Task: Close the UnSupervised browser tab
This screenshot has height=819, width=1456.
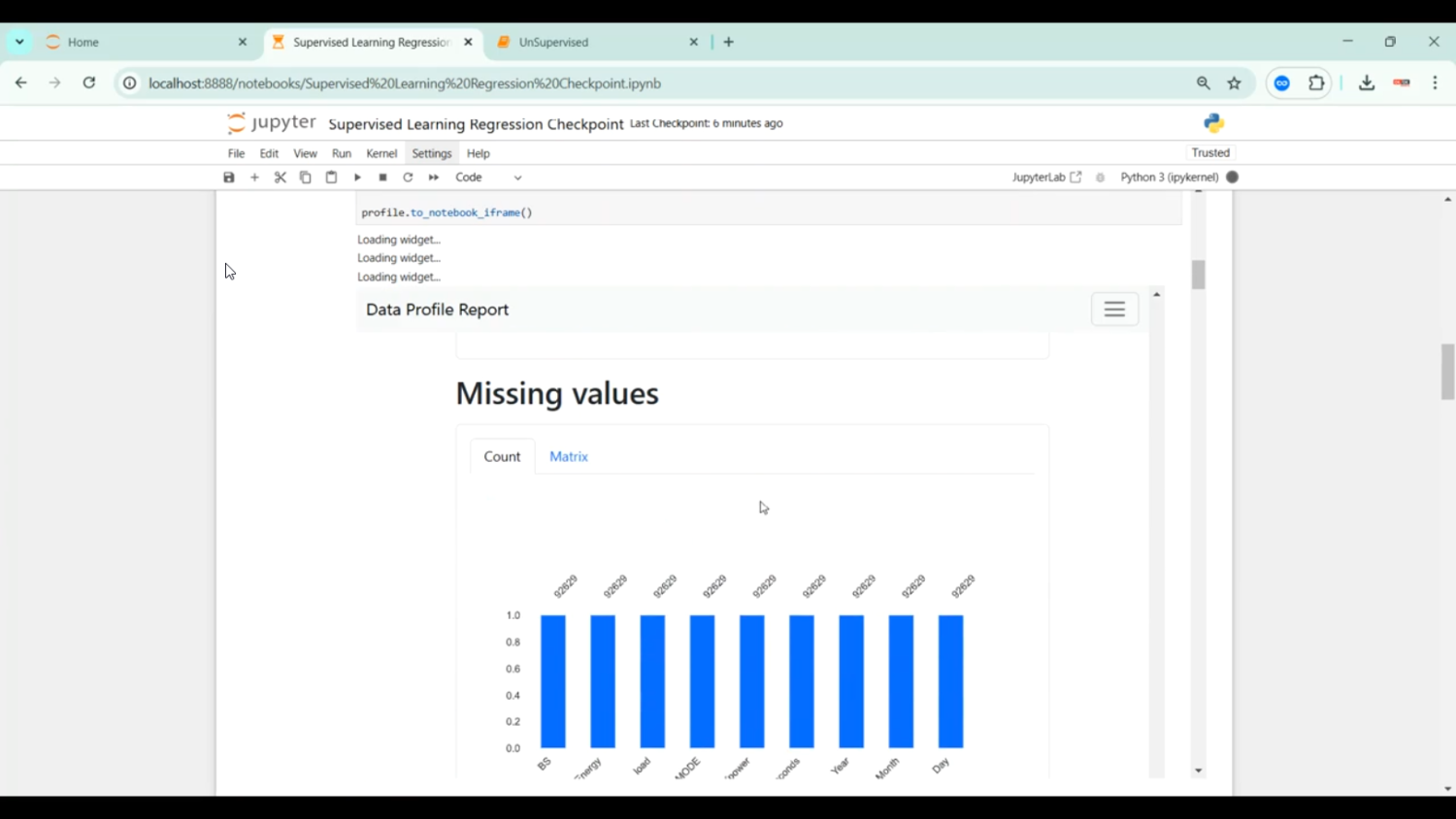Action: 694,42
